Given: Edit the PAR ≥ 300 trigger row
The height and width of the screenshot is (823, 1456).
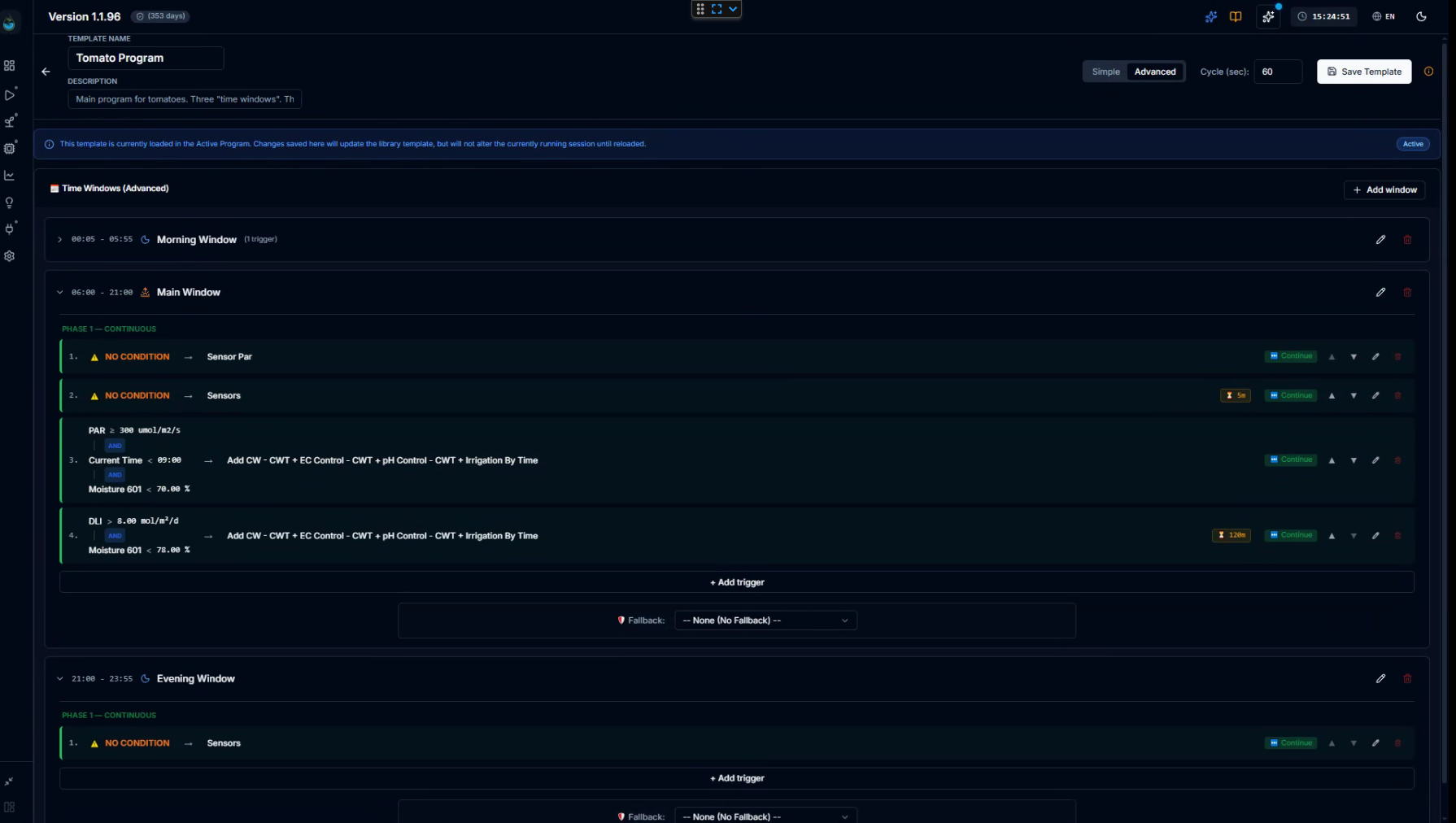Looking at the screenshot, I should [x=1375, y=460].
